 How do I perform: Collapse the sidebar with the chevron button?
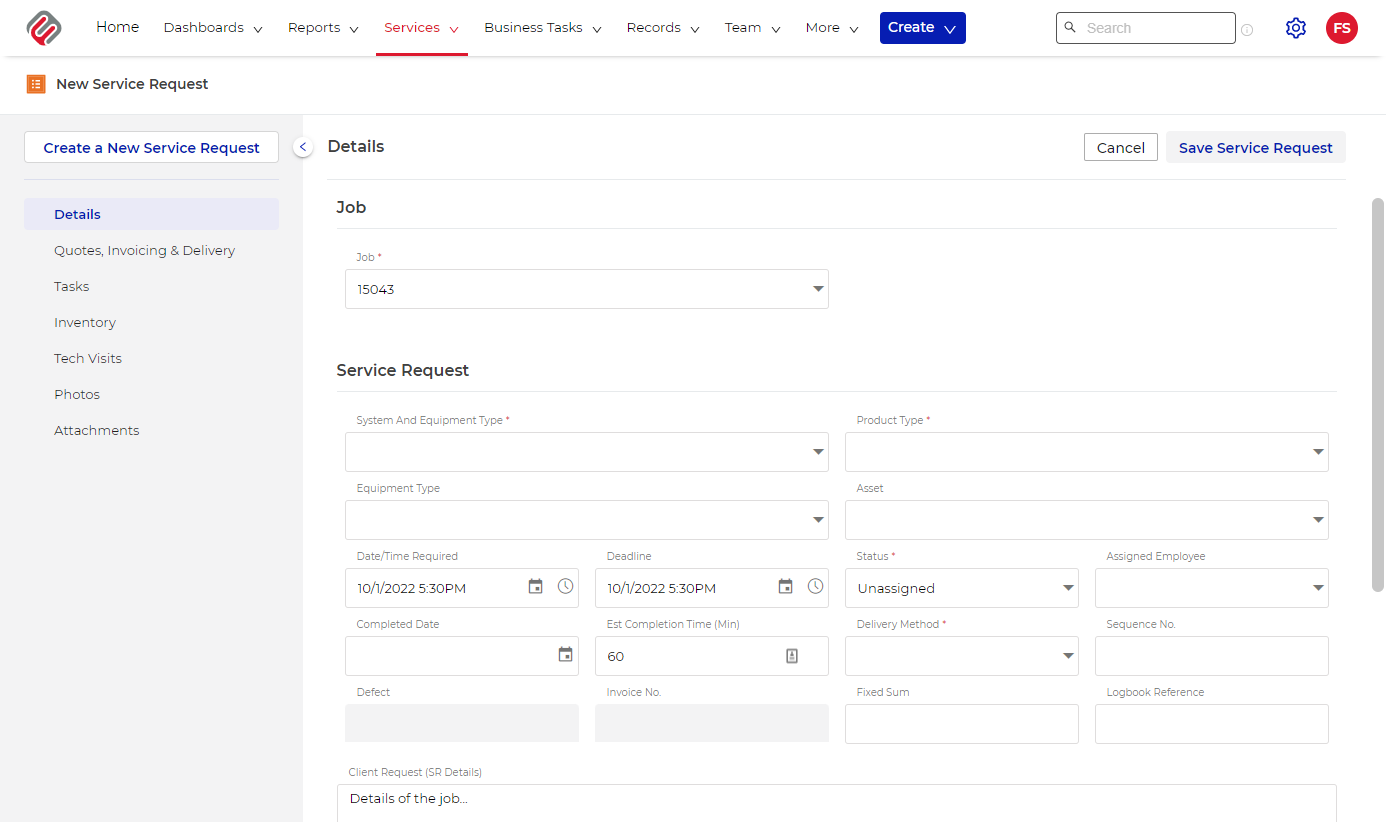point(303,147)
